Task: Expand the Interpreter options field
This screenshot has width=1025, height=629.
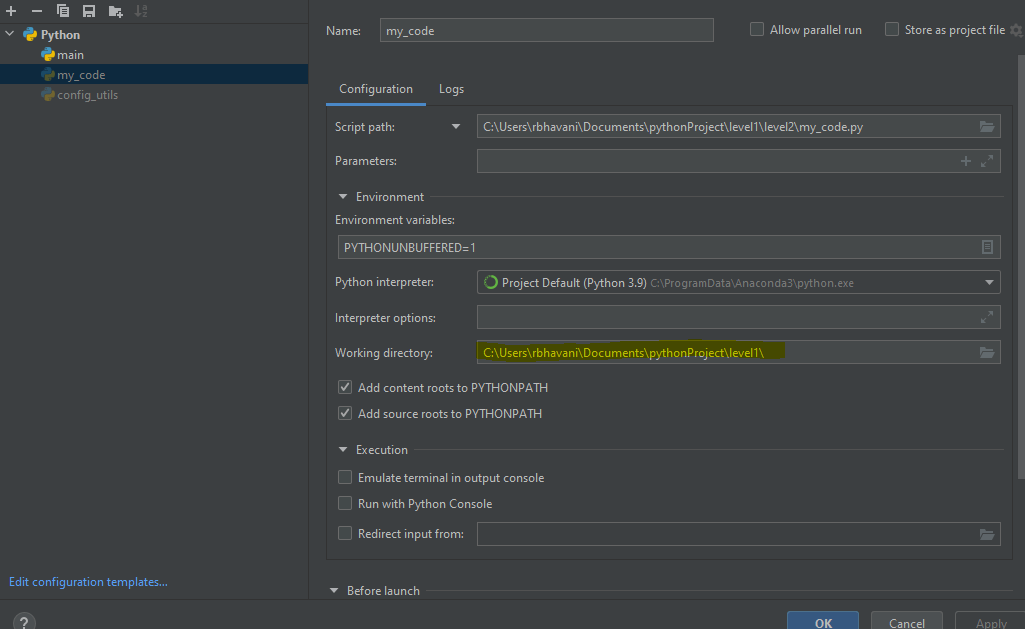Action: (x=987, y=317)
